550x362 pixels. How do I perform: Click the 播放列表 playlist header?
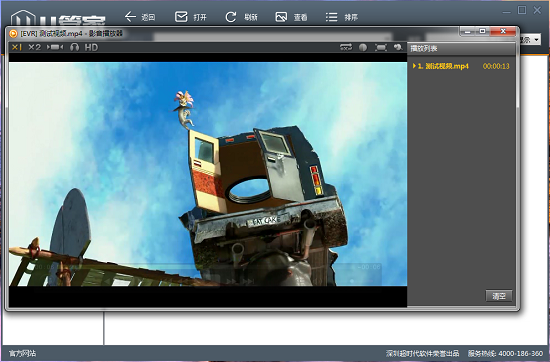424,49
